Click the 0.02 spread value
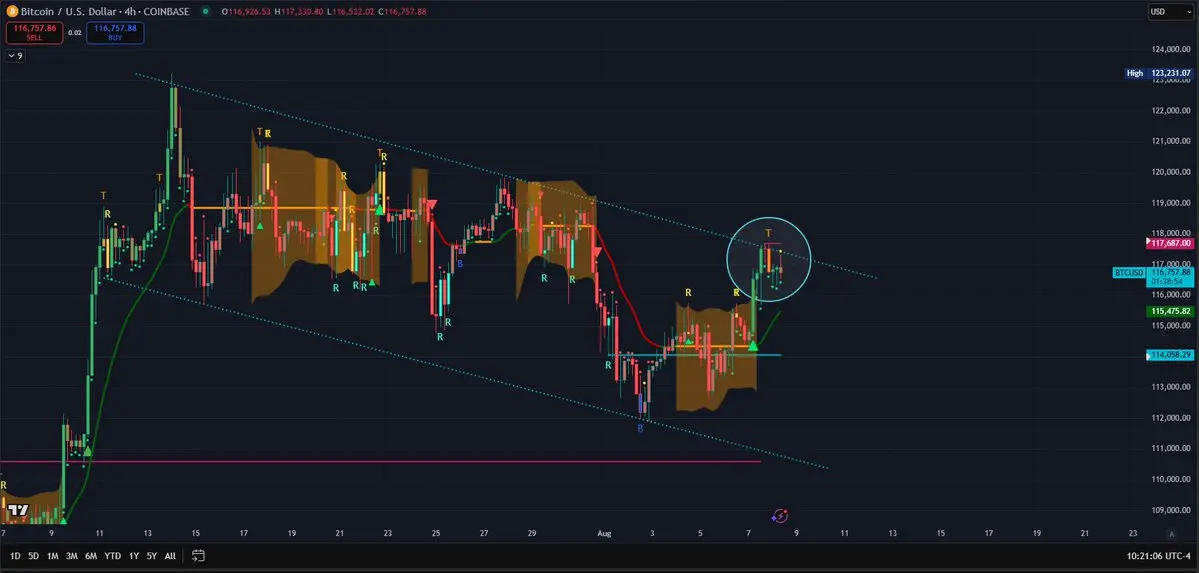Viewport: 1199px width, 573px height. point(74,32)
